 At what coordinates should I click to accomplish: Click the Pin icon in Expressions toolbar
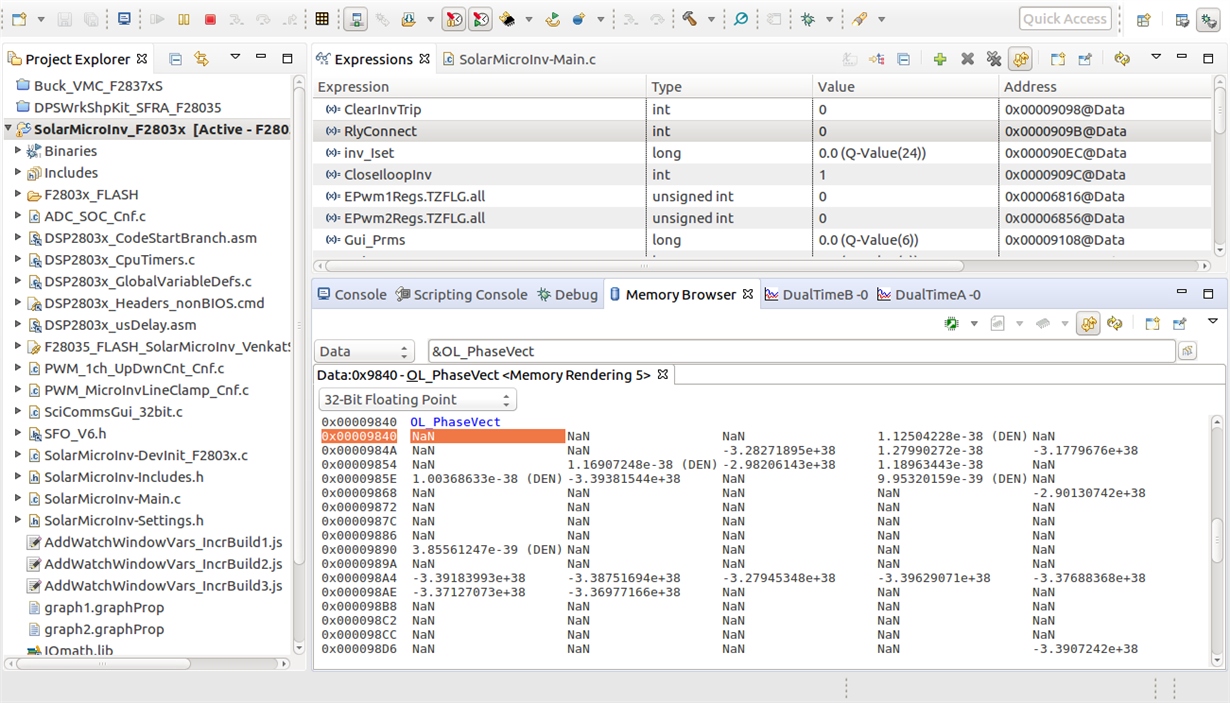tap(1085, 59)
